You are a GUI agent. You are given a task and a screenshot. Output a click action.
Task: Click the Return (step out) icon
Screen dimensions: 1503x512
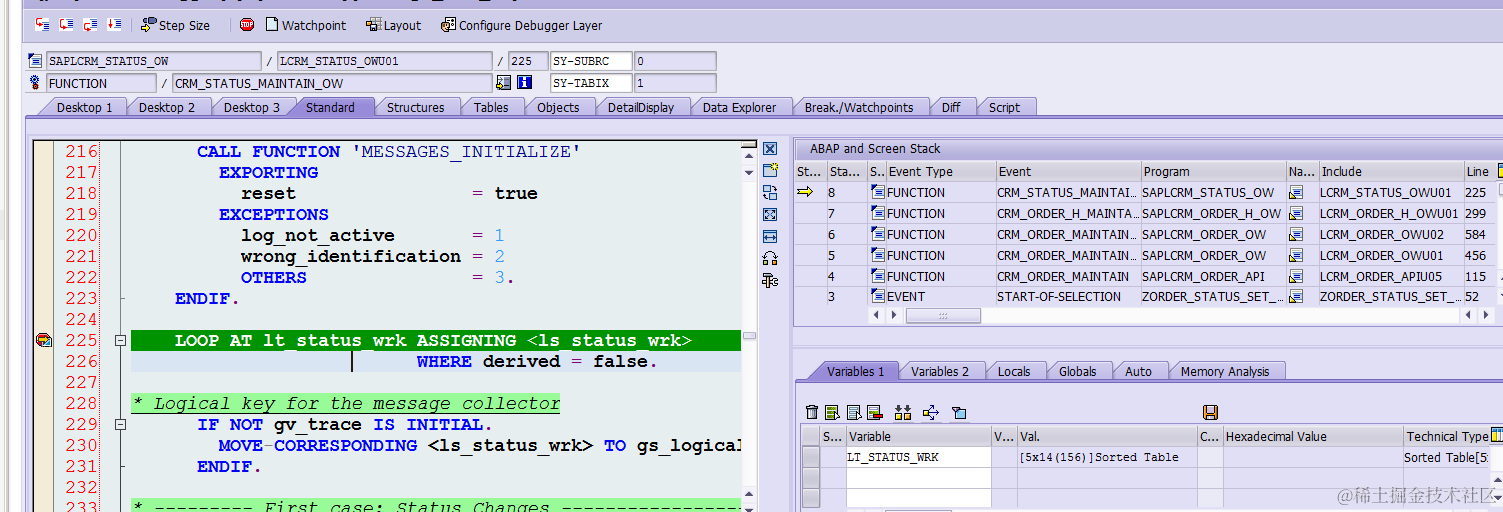pyautogui.click(x=90, y=24)
